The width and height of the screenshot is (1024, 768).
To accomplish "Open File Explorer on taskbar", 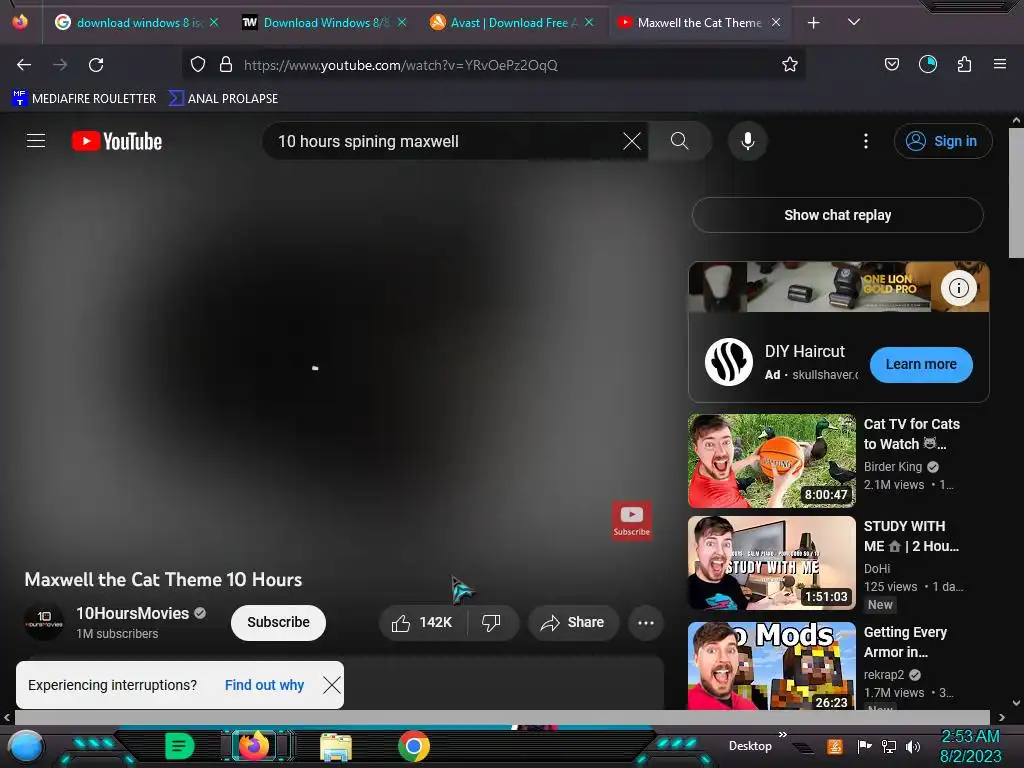I will (x=336, y=746).
